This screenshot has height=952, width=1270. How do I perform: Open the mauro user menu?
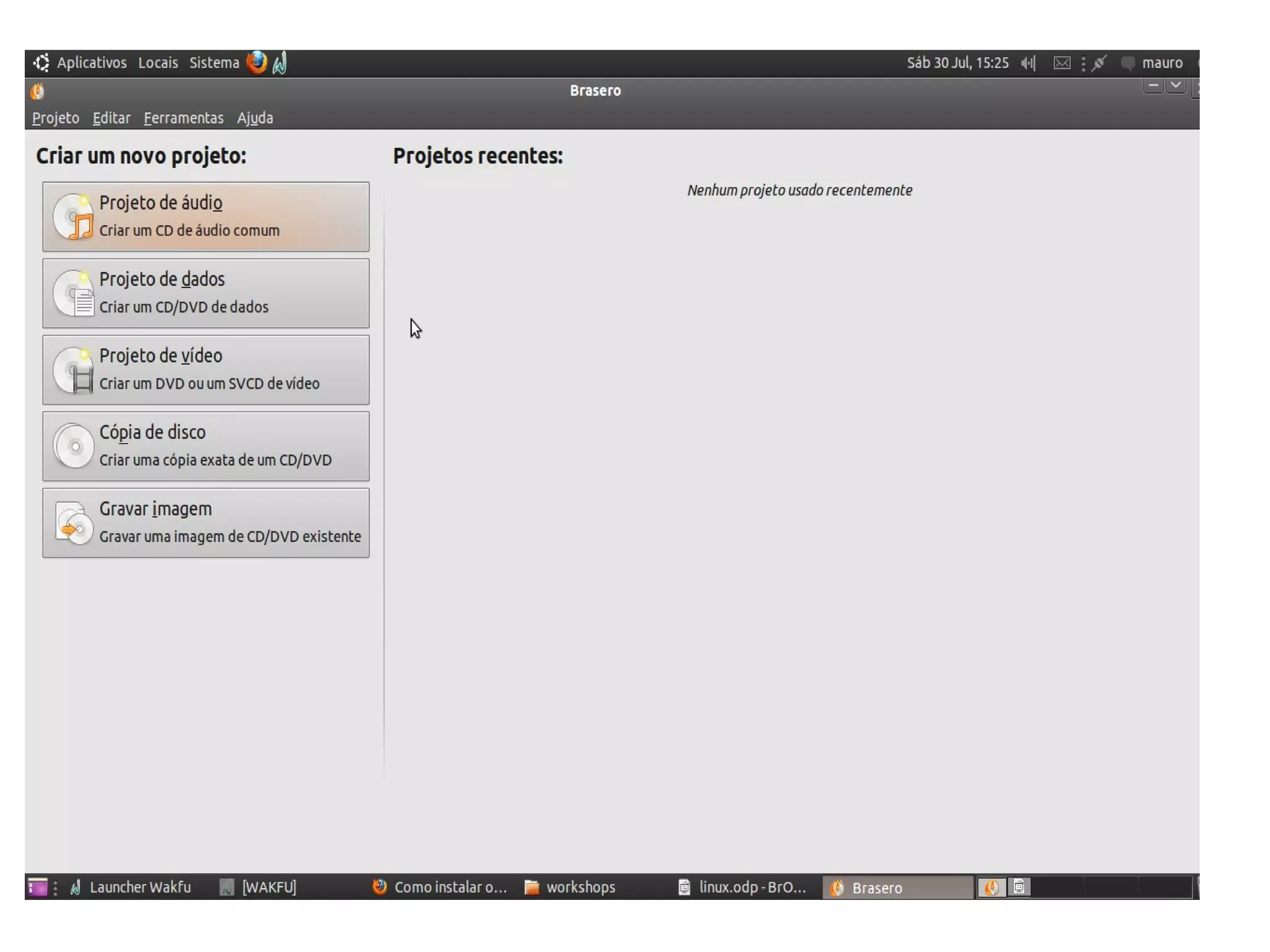[x=1162, y=63]
